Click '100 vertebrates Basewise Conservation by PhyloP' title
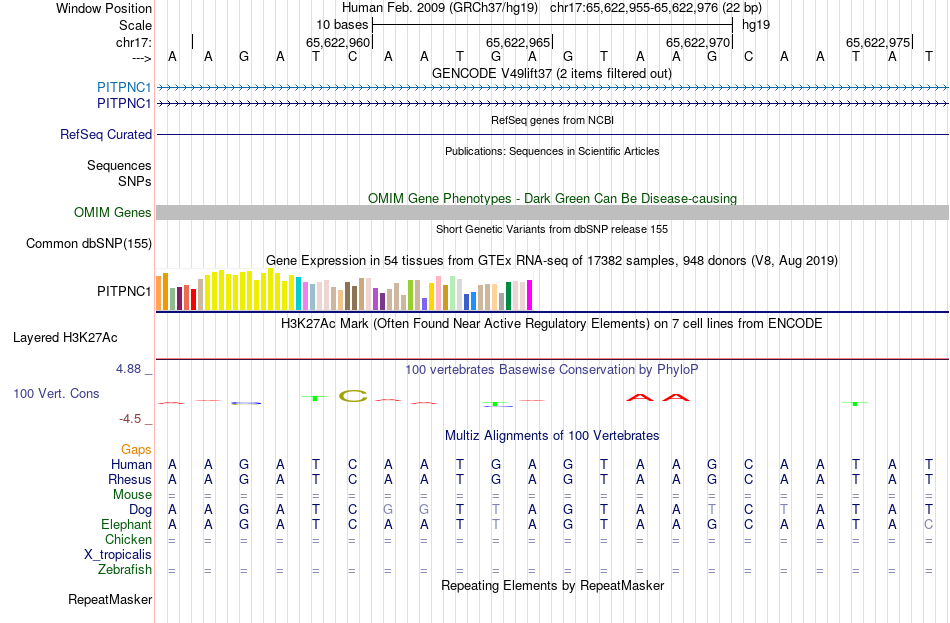The width and height of the screenshot is (950, 623). coord(552,370)
